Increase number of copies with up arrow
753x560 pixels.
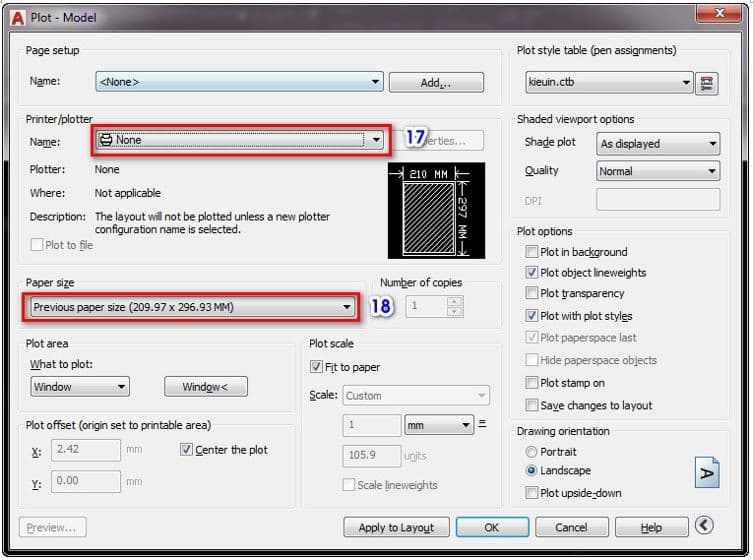455,302
